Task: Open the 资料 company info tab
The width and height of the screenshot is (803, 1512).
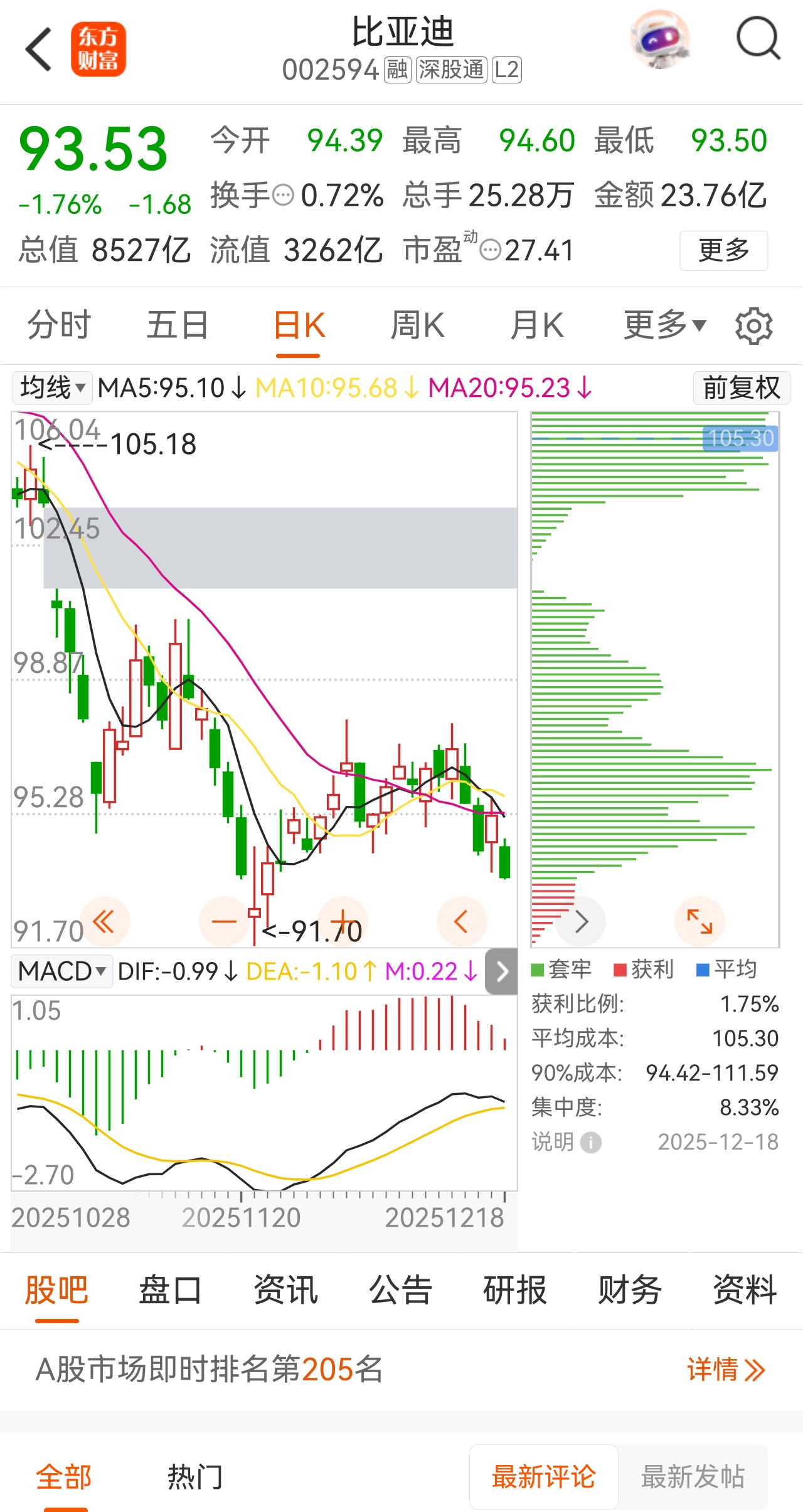Action: (x=745, y=1291)
